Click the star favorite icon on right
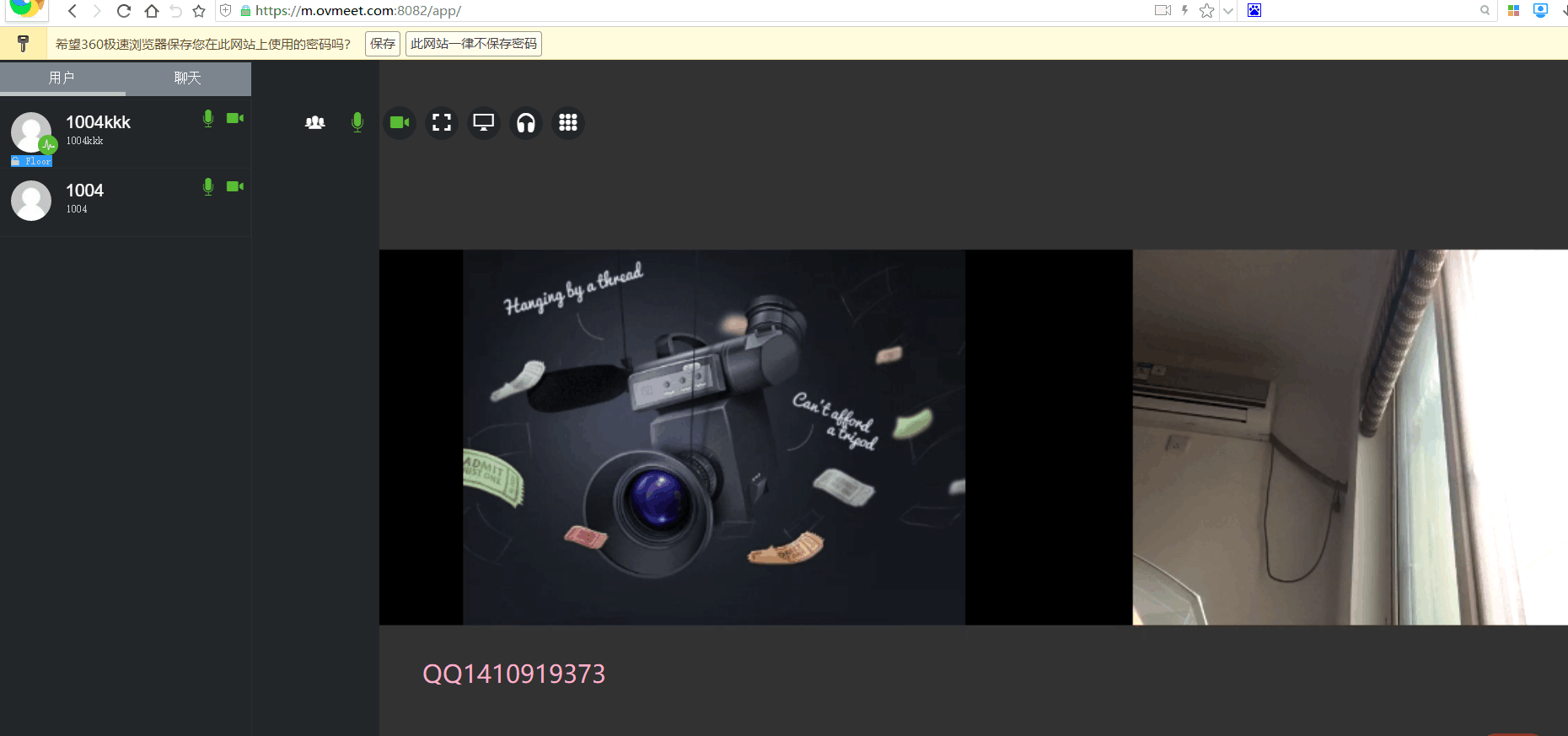This screenshot has width=1568, height=736. point(1207,10)
